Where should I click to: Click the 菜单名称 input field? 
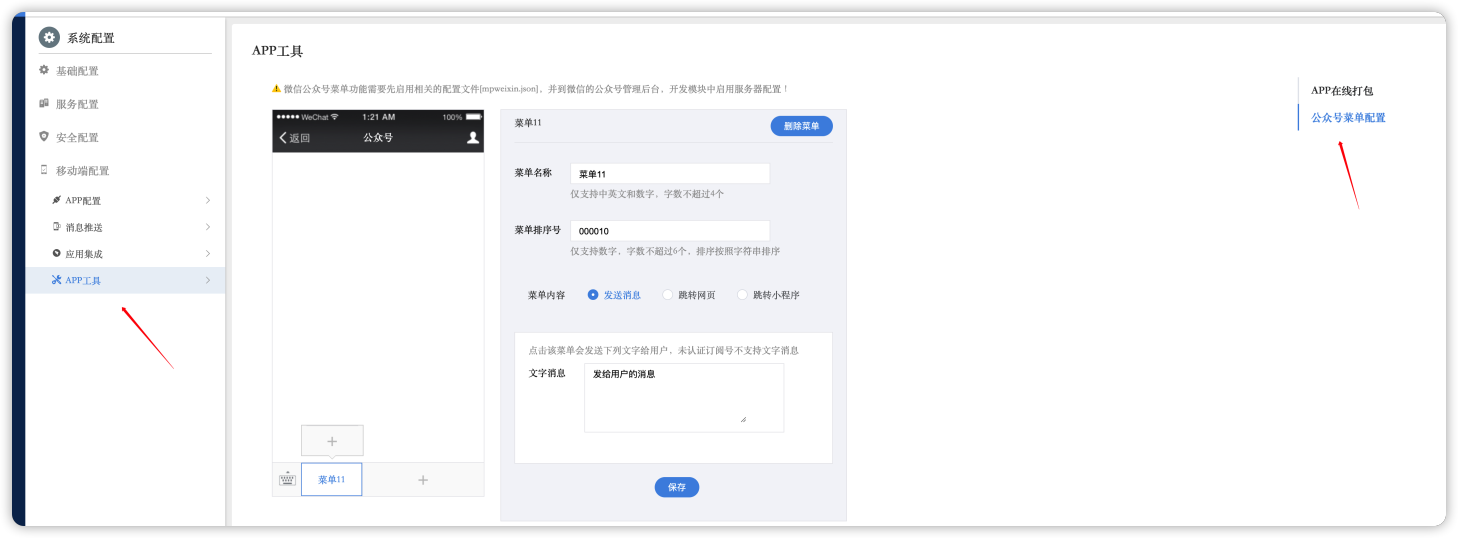670,174
